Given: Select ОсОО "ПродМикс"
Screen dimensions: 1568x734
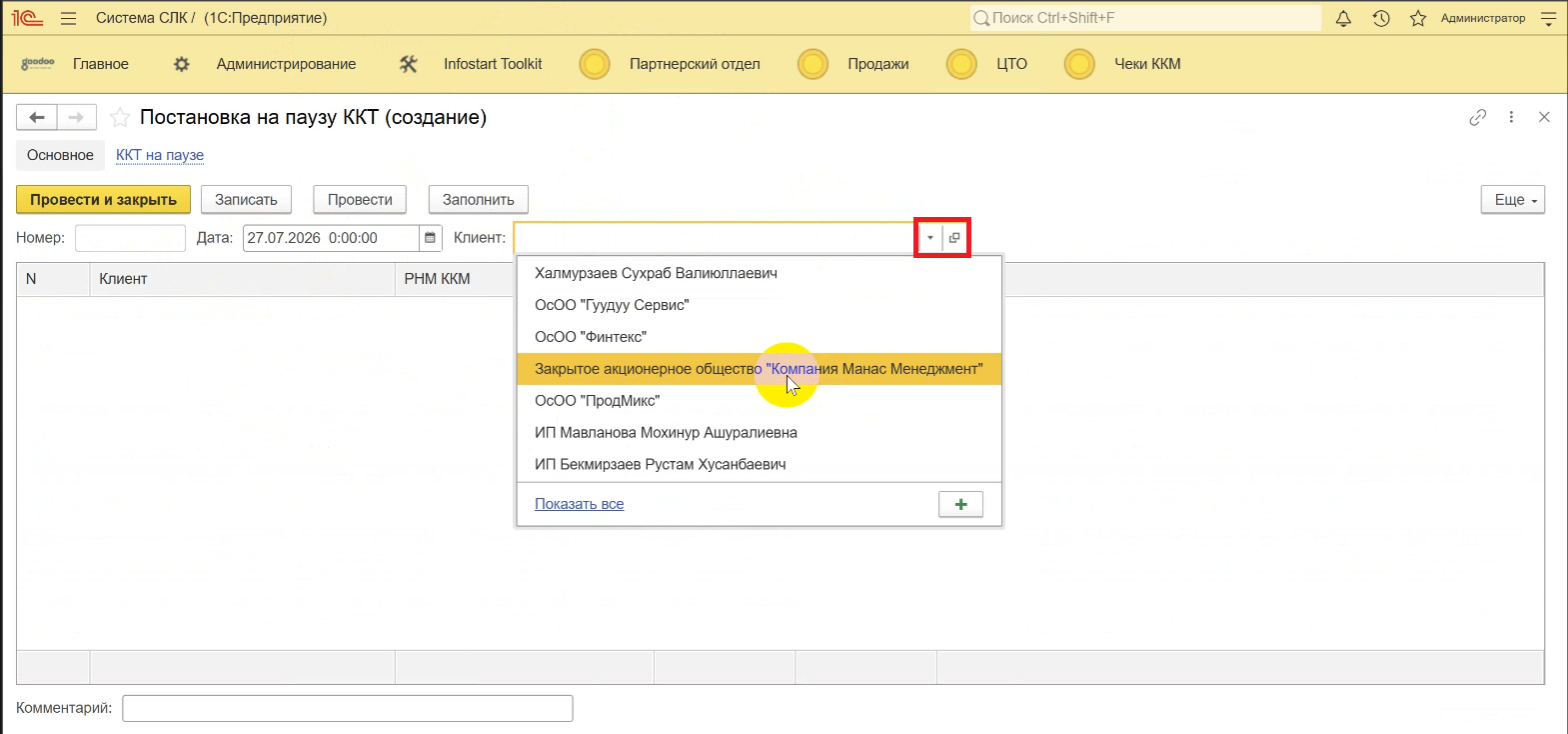Looking at the screenshot, I should [x=760, y=401].
